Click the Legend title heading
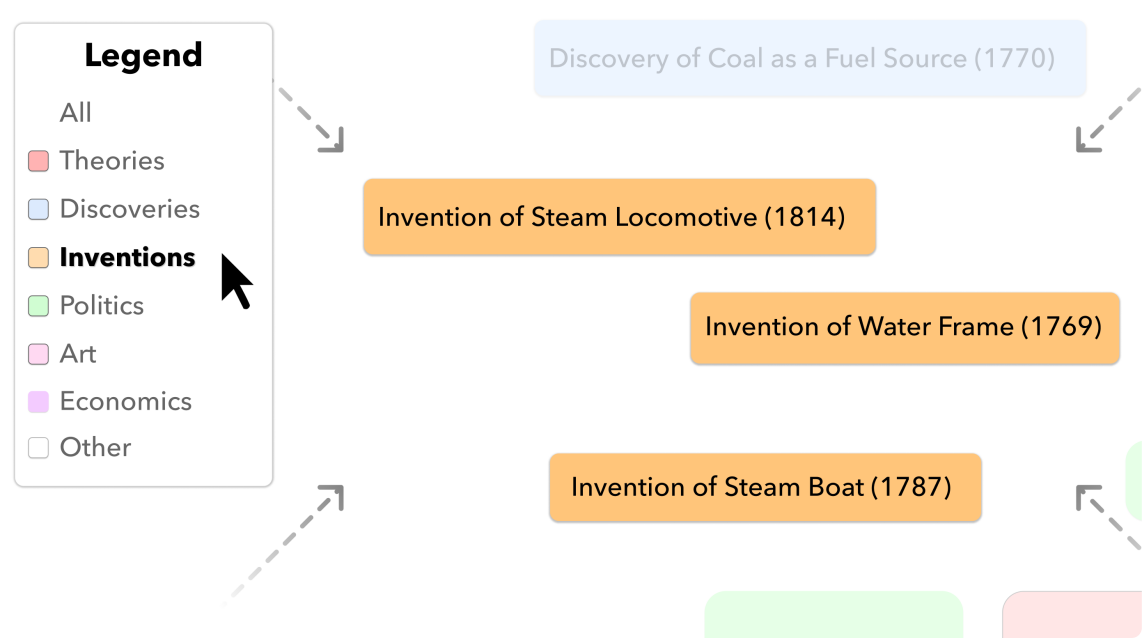This screenshot has height=638, width=1142. coord(143,56)
